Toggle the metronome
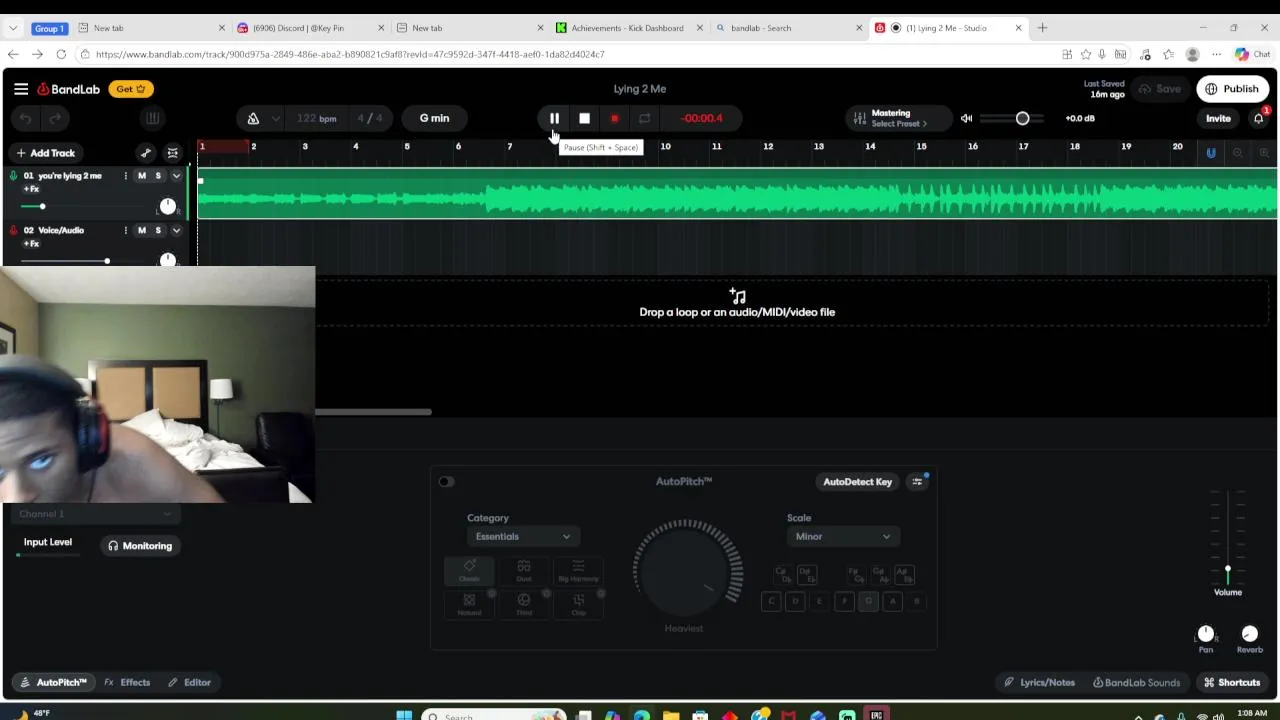This screenshot has height=720, width=1280. pos(253,118)
